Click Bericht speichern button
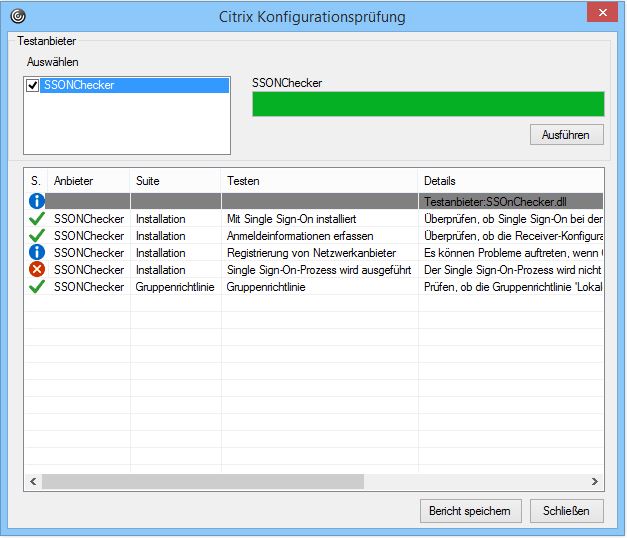This screenshot has width=627, height=538. click(470, 510)
